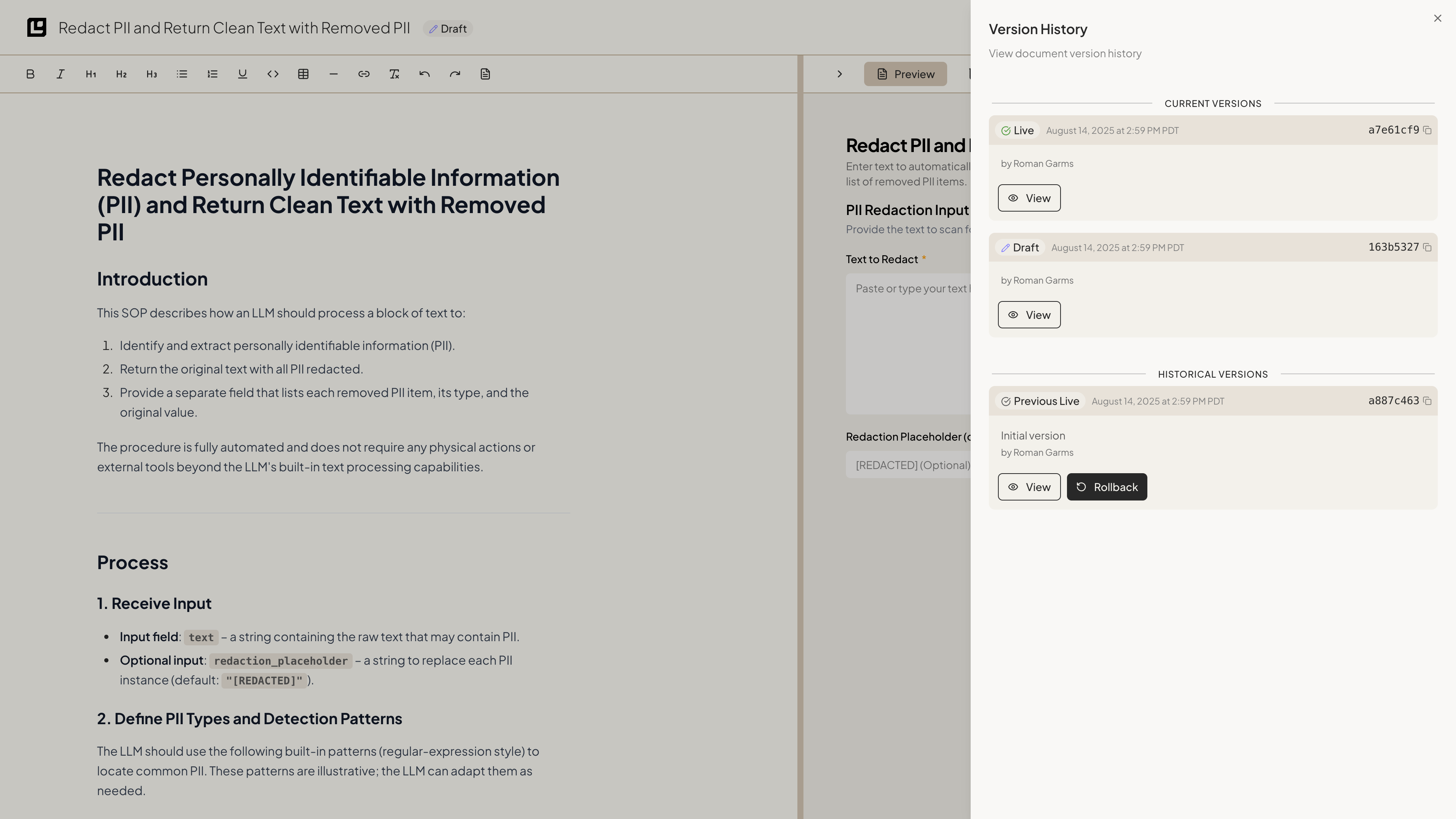Insert a table using toolbar icon

[303, 74]
